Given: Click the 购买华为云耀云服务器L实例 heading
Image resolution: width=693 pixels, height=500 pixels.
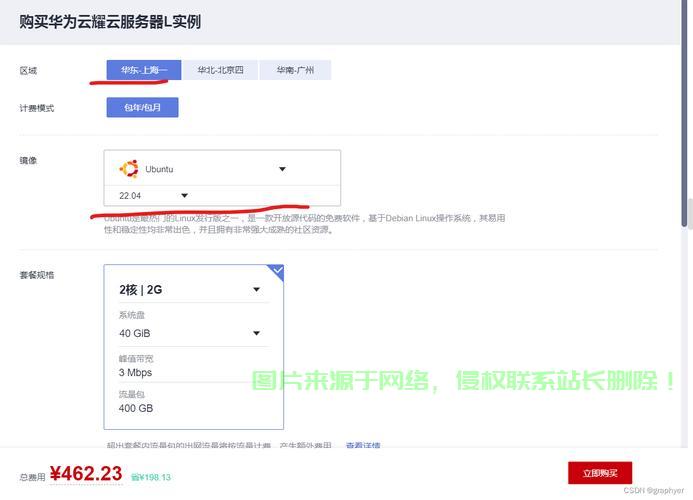Looking at the screenshot, I should (110, 22).
